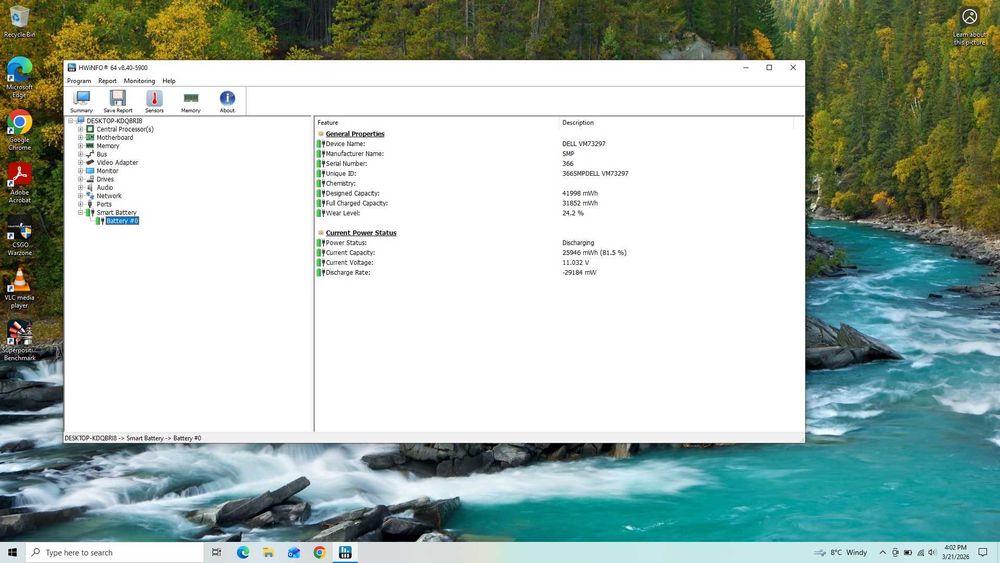Click the battery tray icon
The image size is (1000, 563).
pyautogui.click(x=908, y=552)
